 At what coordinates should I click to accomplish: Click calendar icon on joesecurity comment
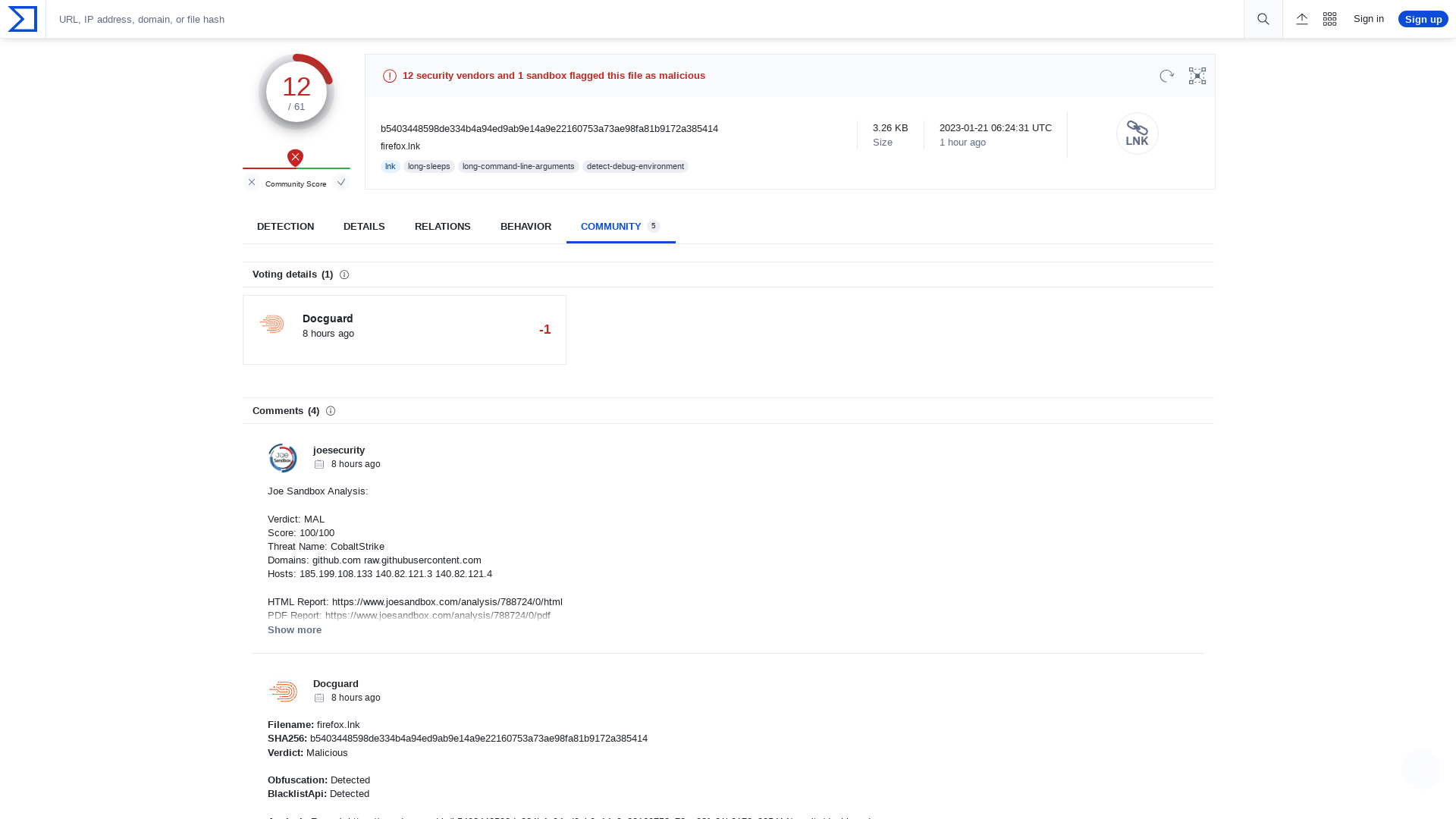coord(319,464)
